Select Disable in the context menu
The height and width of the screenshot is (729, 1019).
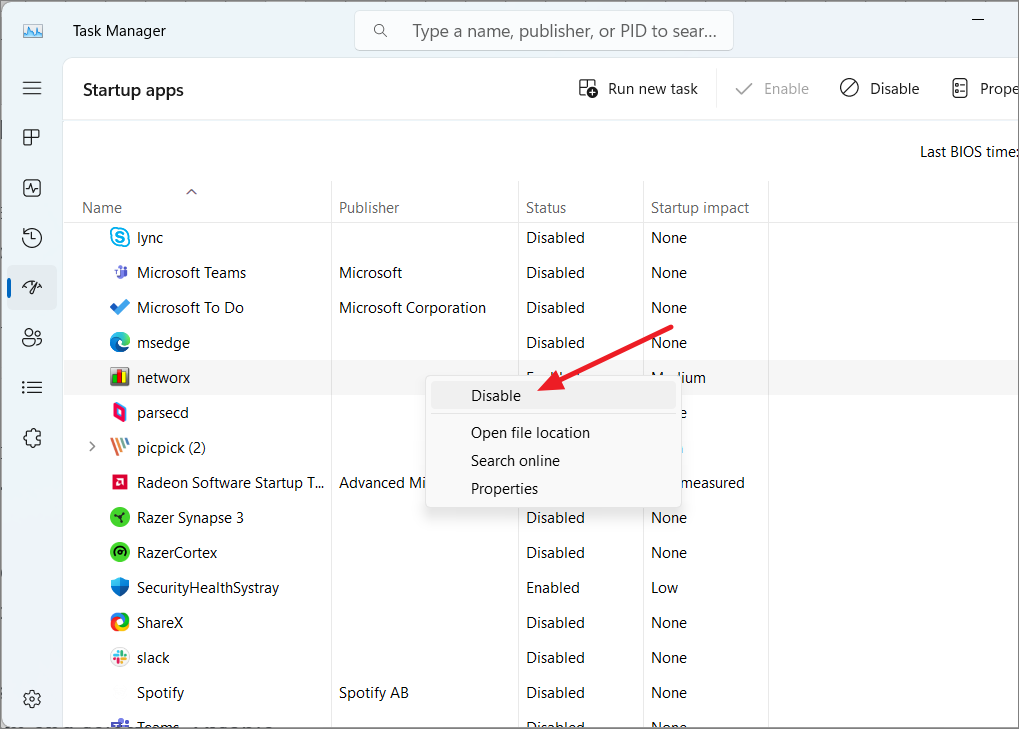496,395
